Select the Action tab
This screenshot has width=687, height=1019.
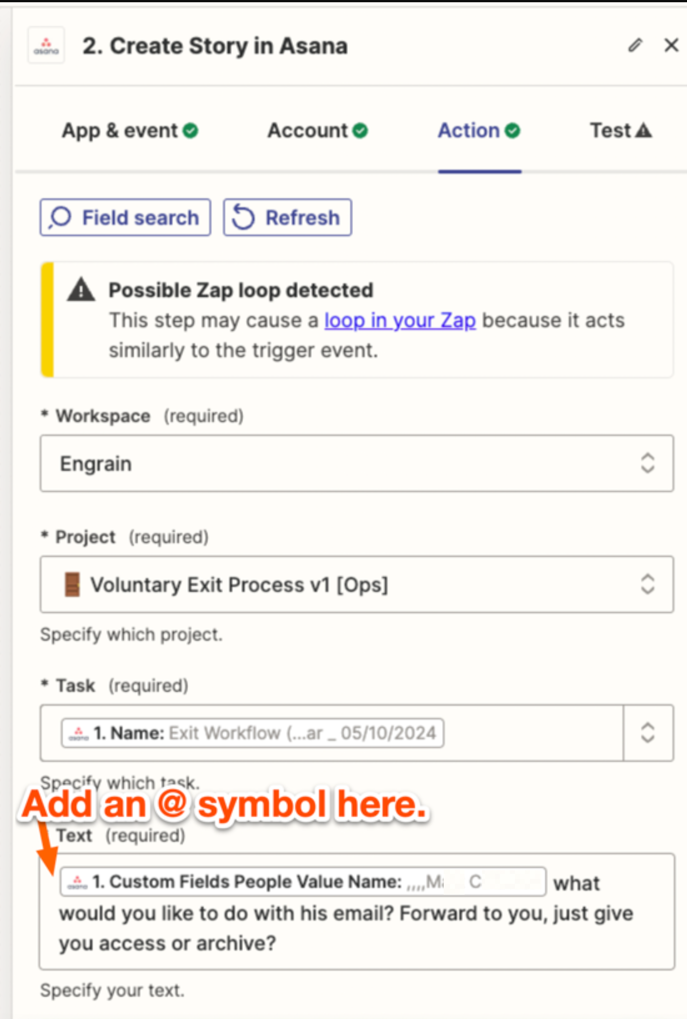tap(468, 131)
